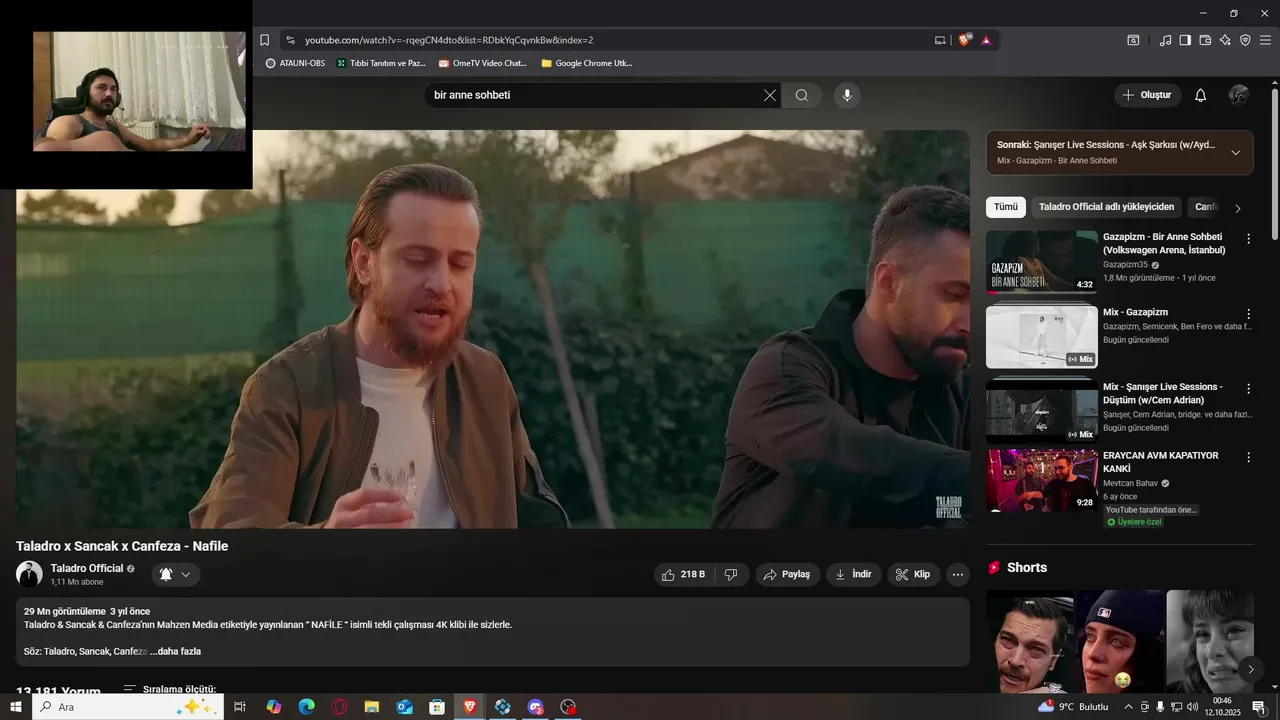Open Brave Wallet icon
The image size is (1280, 720).
click(x=1205, y=40)
